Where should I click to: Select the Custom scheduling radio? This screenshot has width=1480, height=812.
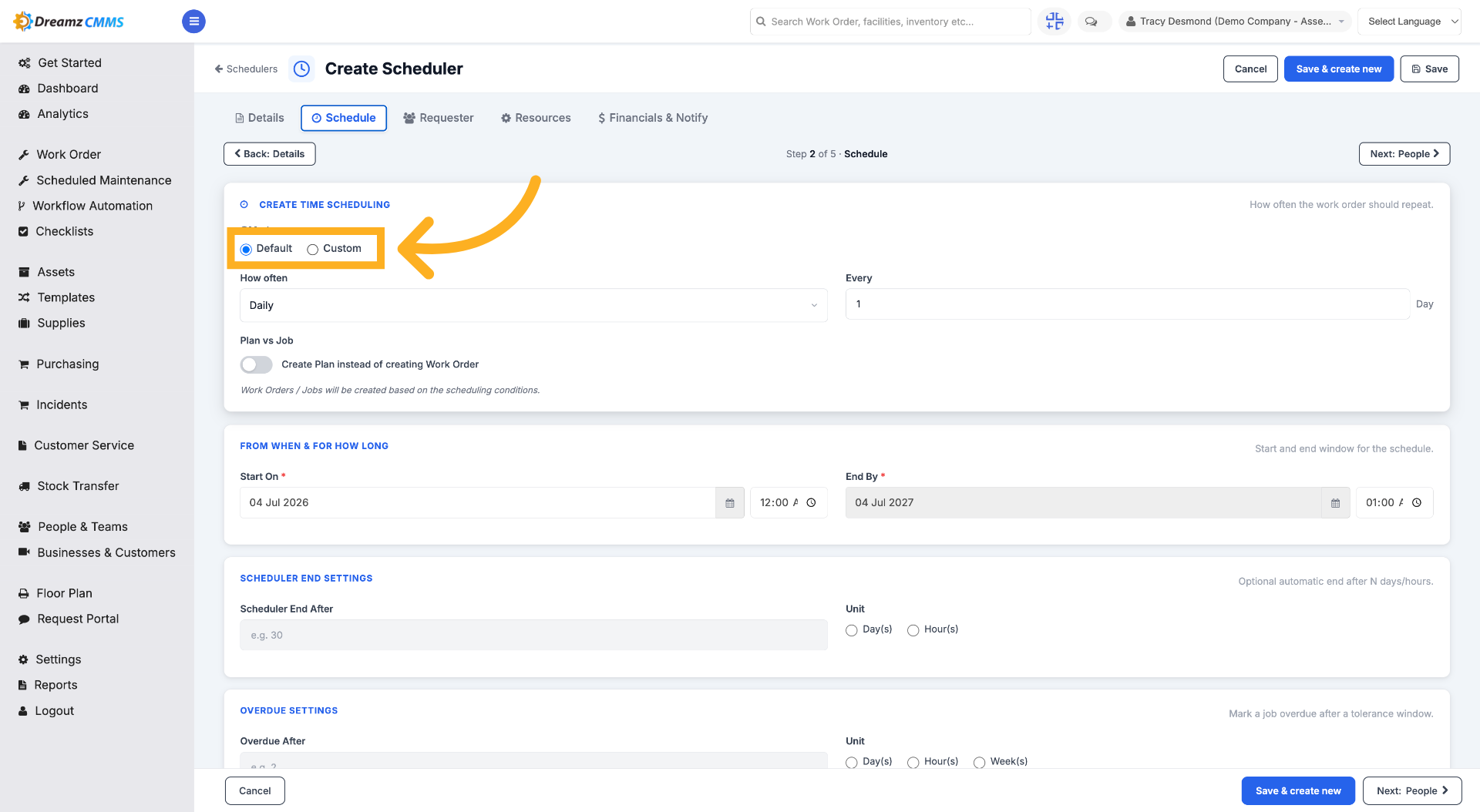312,249
